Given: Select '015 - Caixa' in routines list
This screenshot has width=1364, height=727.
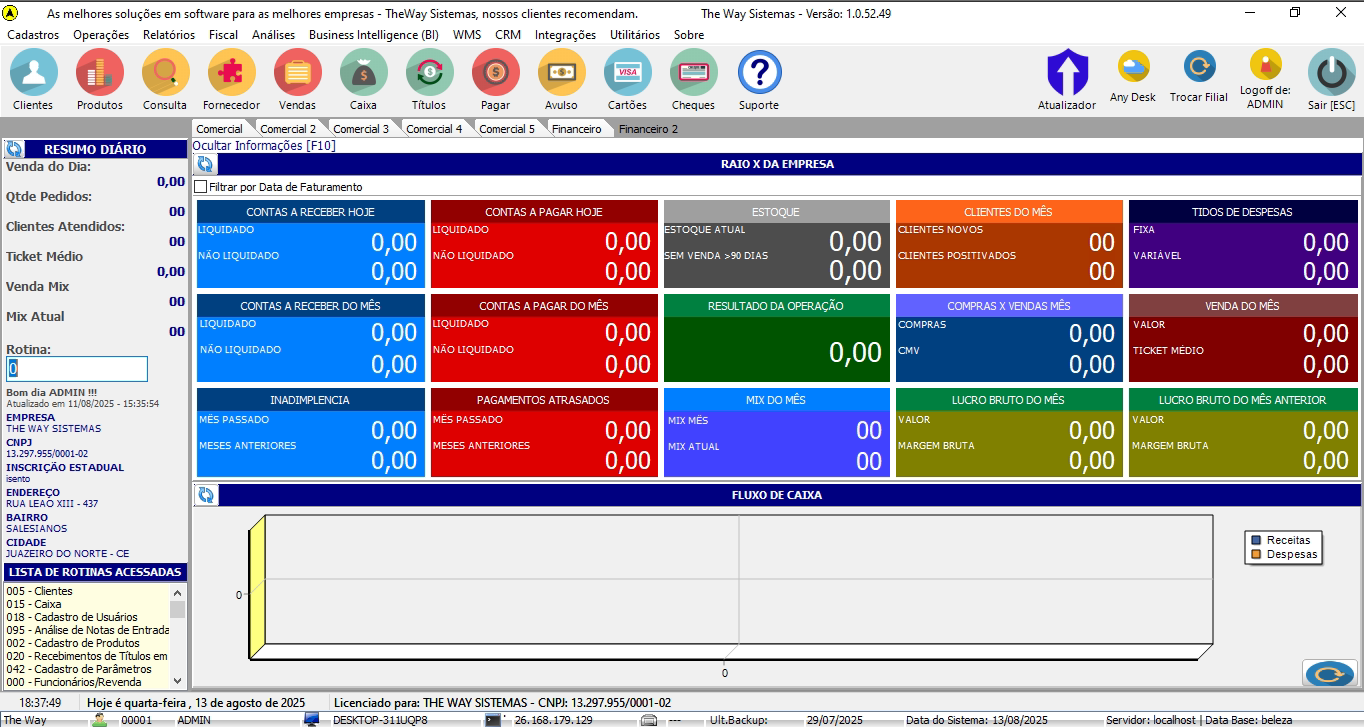Looking at the screenshot, I should coord(34,604).
